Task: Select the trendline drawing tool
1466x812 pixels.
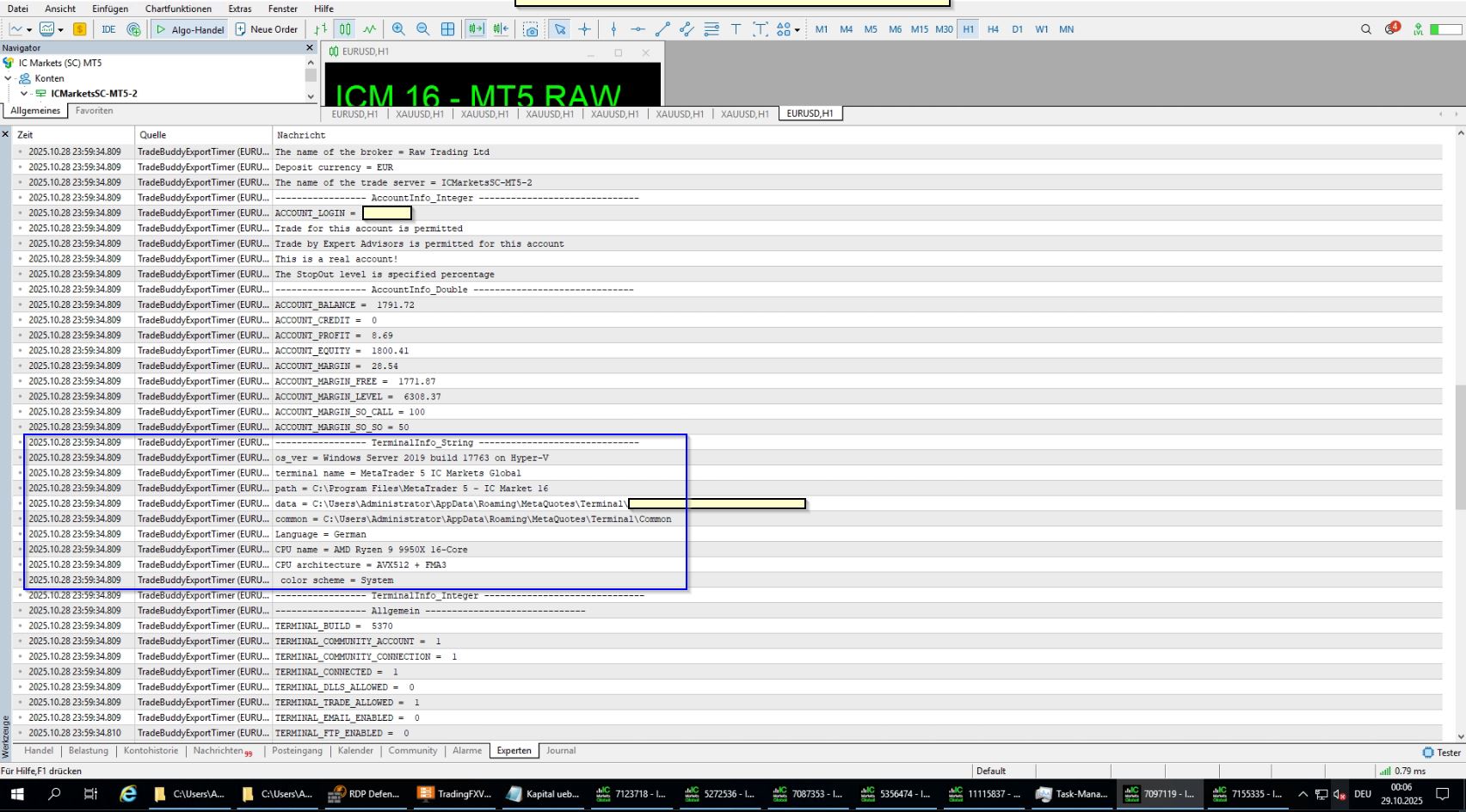Action: coord(662,29)
